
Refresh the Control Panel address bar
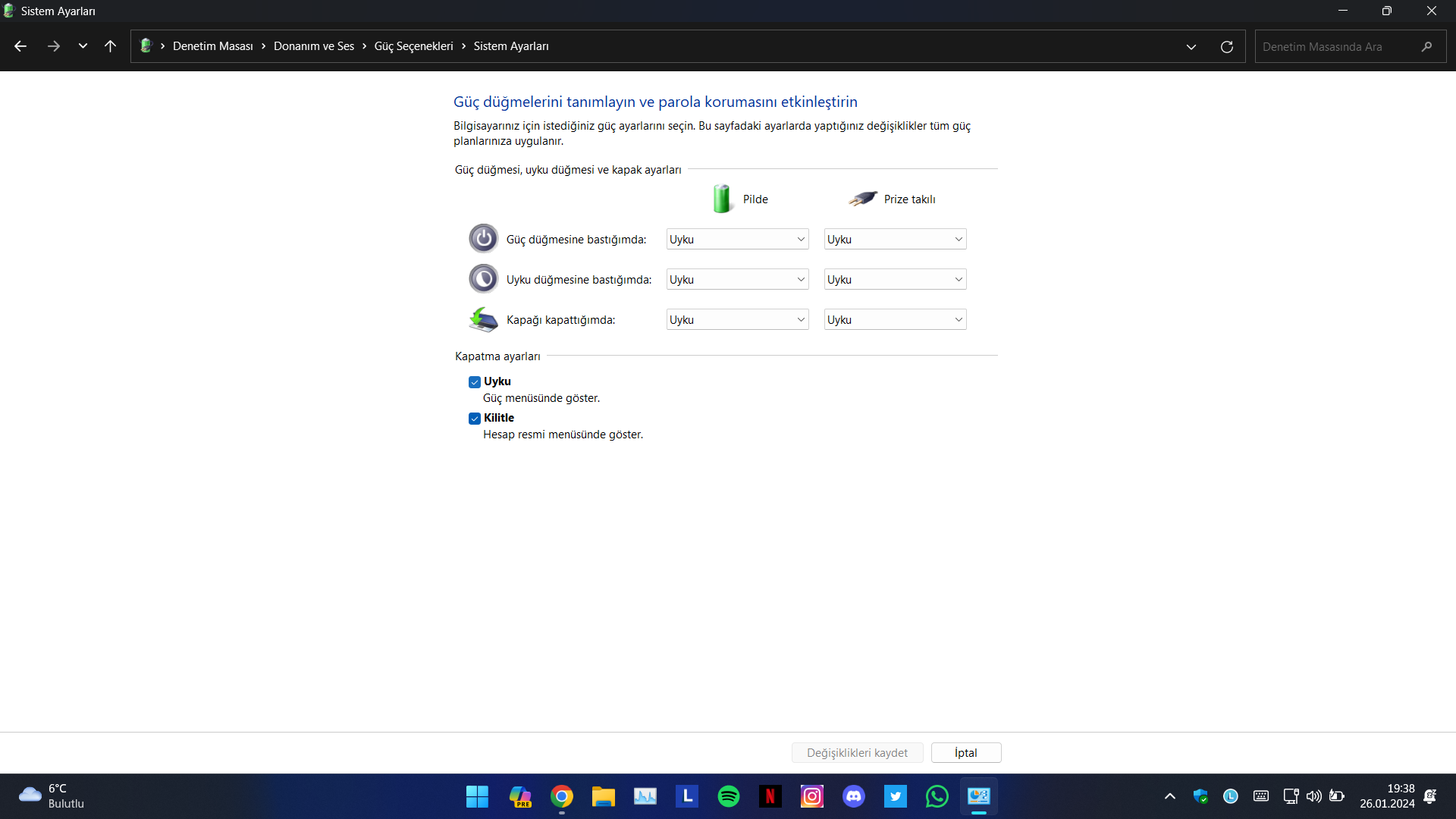[1226, 47]
